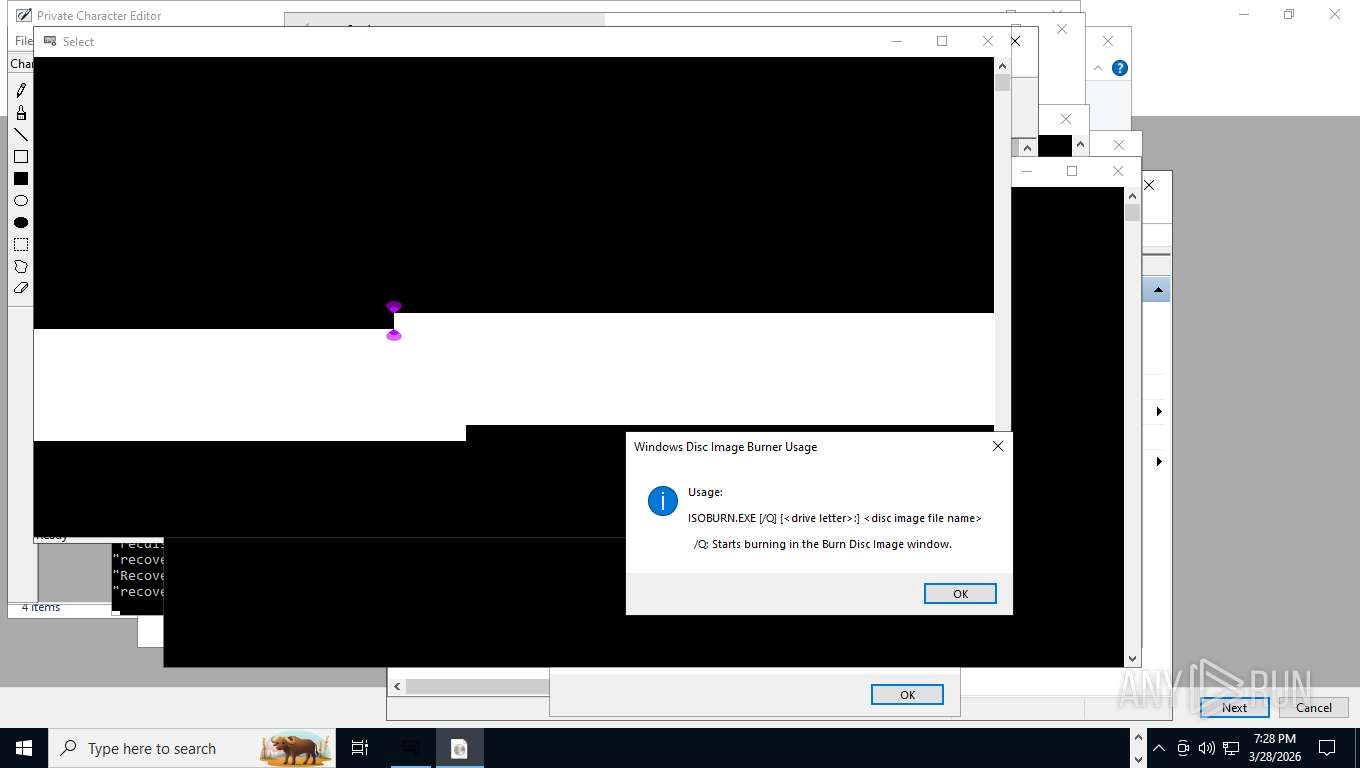Click the highlighted blue up-arrow expander
The height and width of the screenshot is (768, 1360).
click(1157, 290)
